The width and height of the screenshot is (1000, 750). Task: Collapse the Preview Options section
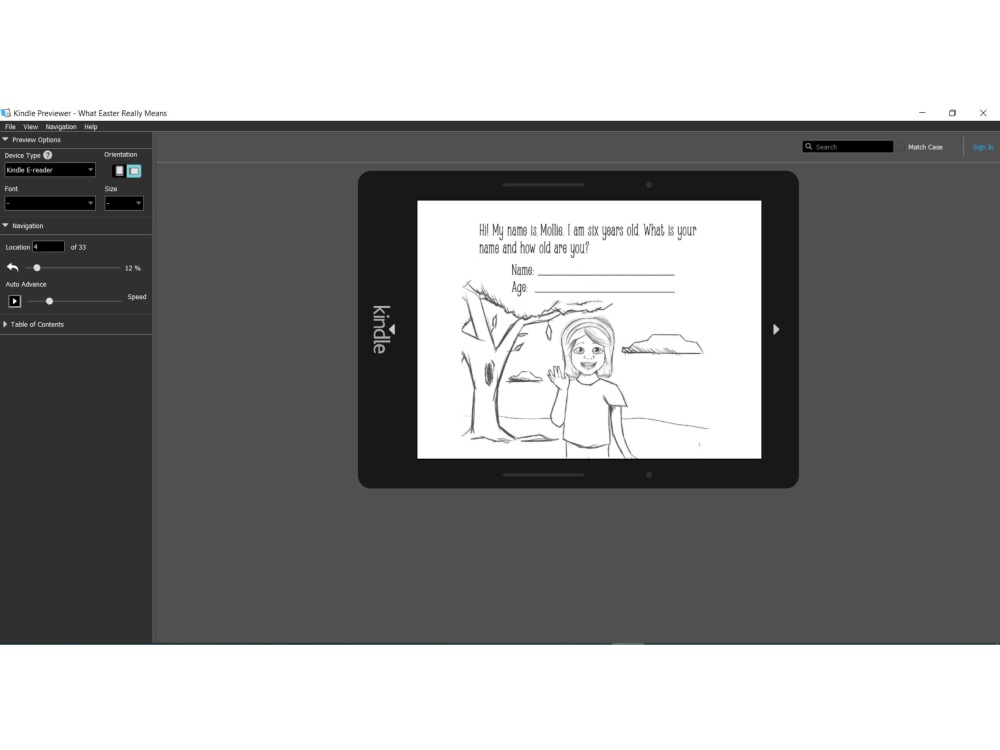[5, 140]
